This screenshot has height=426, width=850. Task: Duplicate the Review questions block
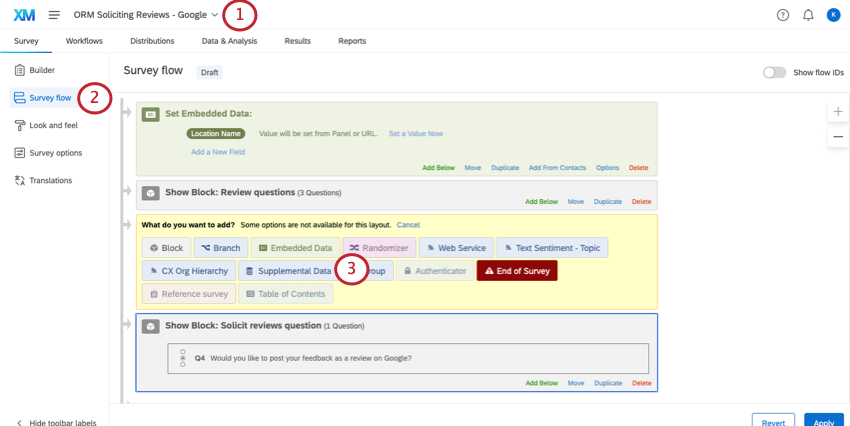pos(608,202)
